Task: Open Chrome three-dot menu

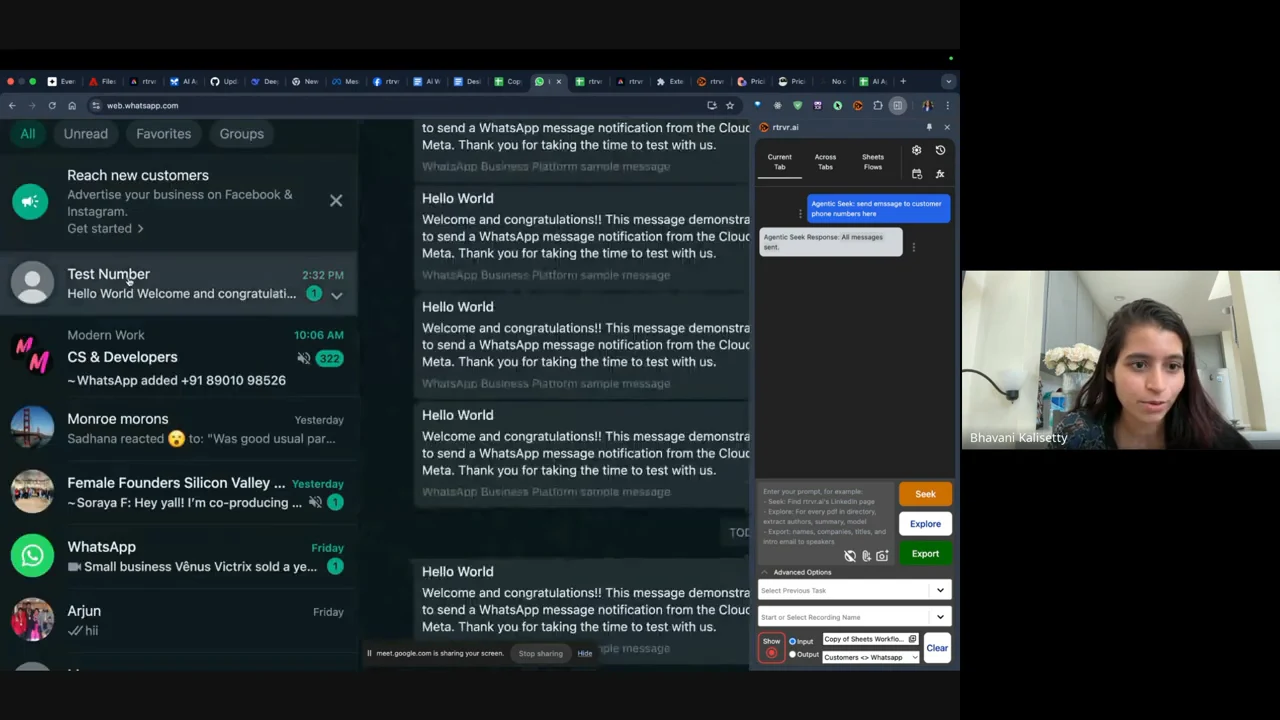Action: tap(947, 105)
